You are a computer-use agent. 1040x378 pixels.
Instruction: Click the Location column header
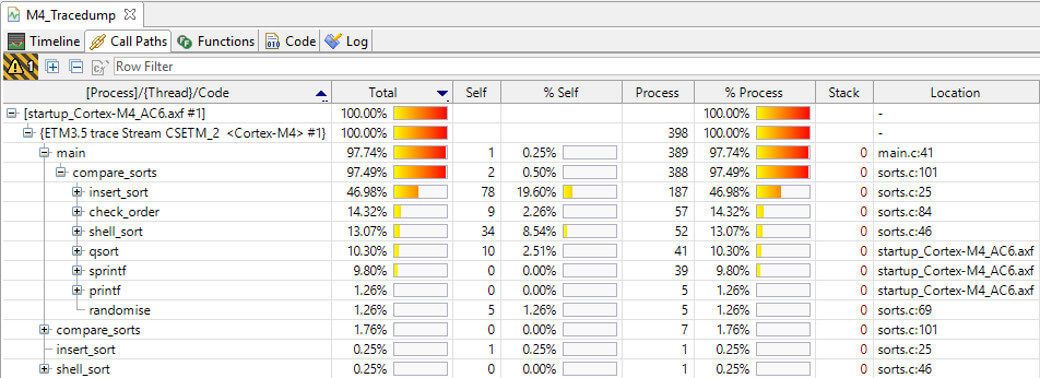click(956, 93)
